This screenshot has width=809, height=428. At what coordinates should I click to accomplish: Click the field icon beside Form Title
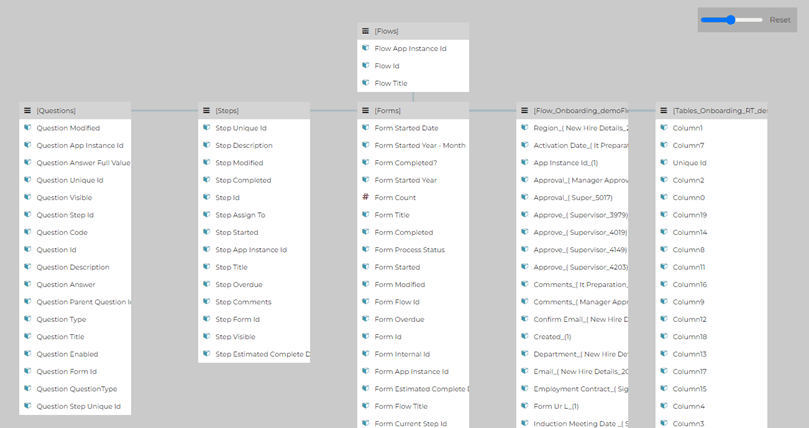pyautogui.click(x=365, y=215)
